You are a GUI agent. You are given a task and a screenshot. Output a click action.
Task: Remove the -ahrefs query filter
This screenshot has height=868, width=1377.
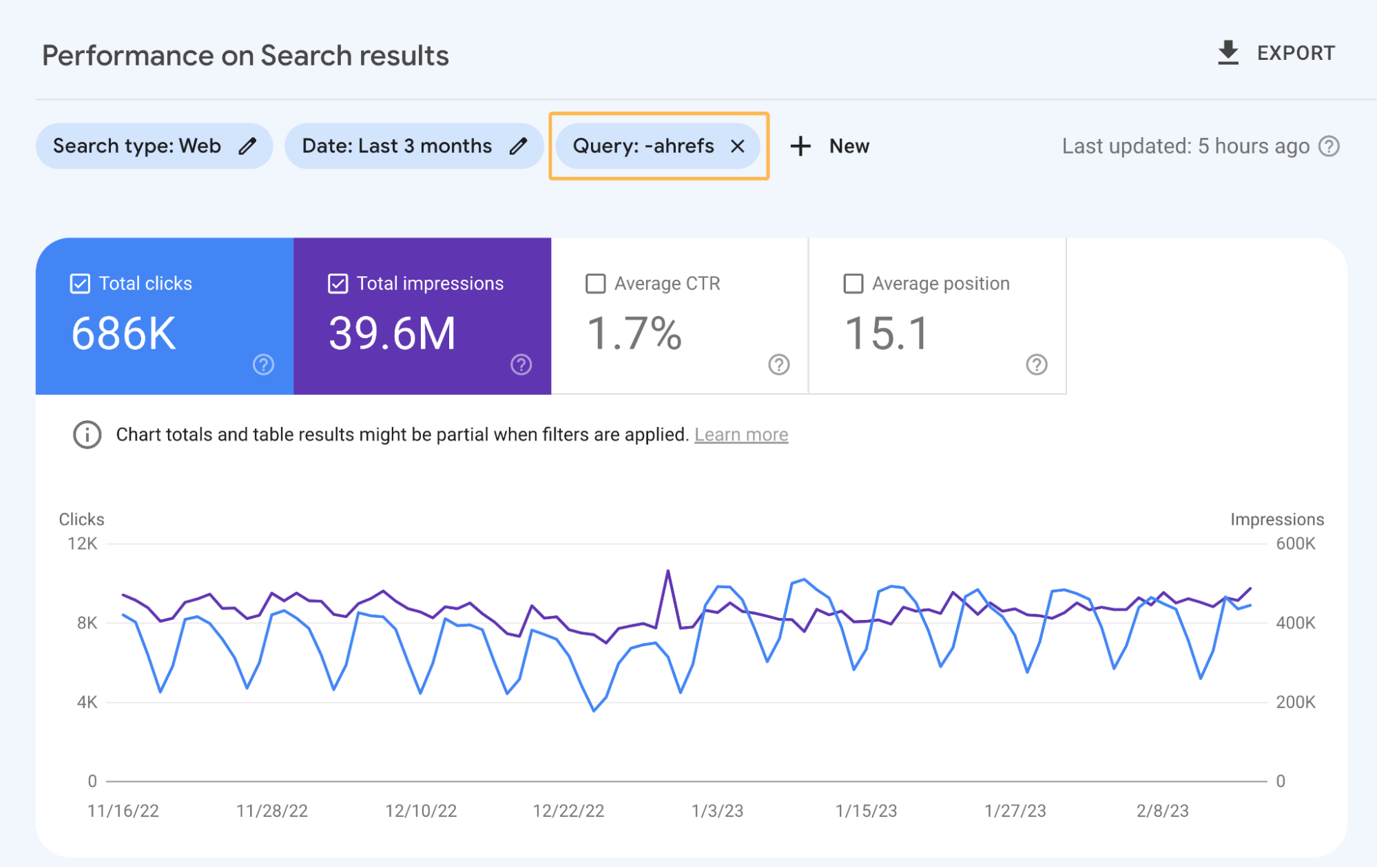coord(737,146)
